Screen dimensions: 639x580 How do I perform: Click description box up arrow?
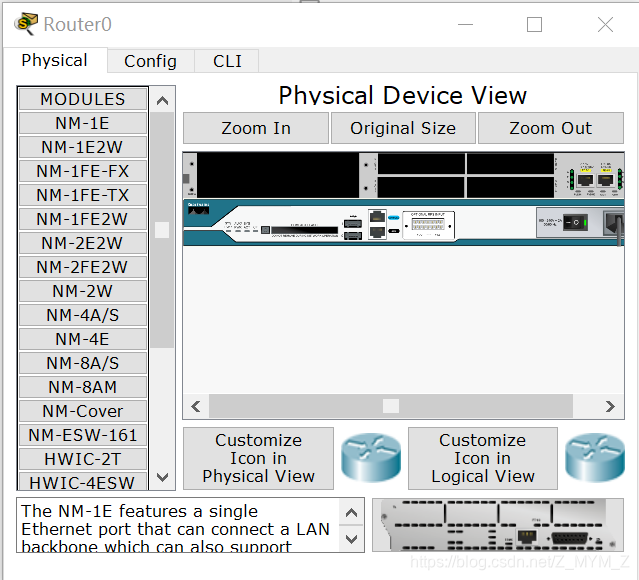352,512
